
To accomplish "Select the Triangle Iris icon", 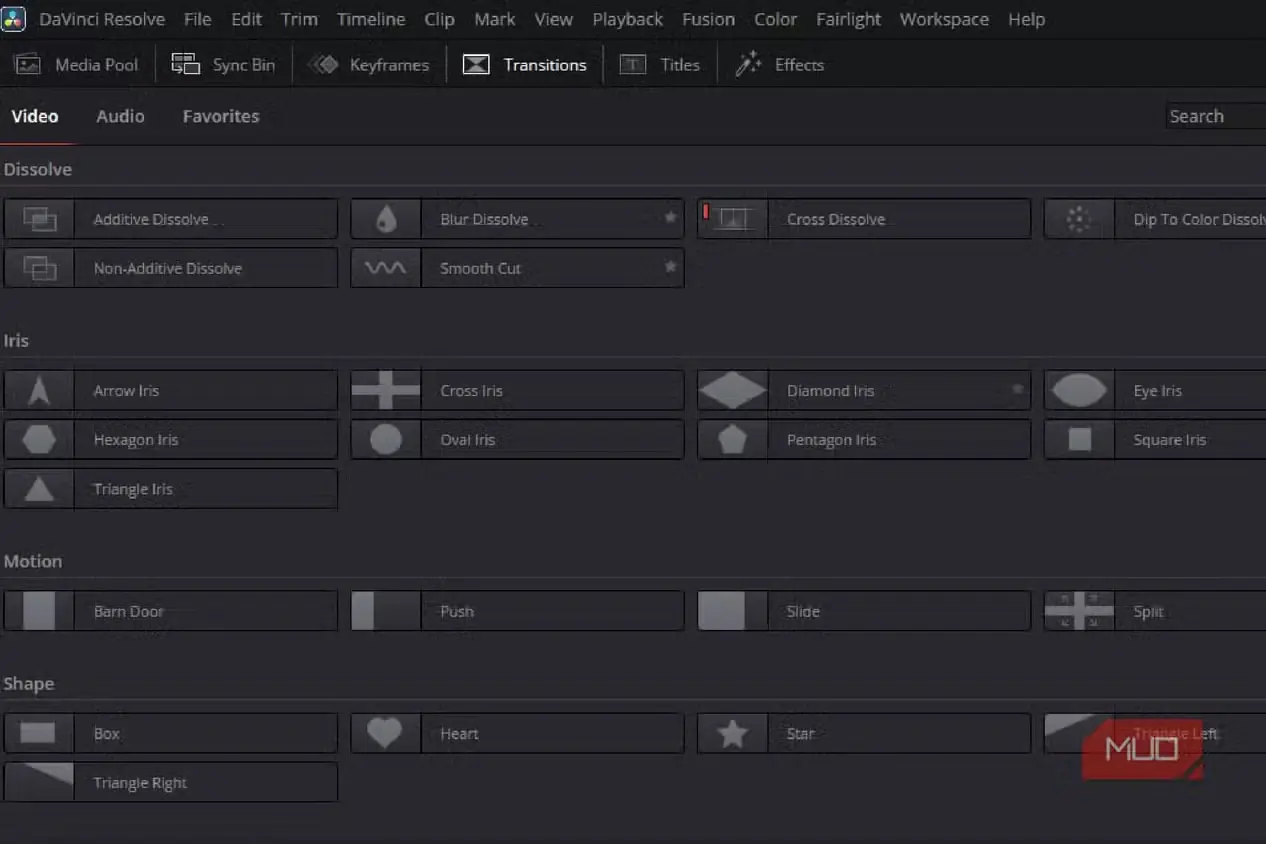I will click(x=39, y=489).
